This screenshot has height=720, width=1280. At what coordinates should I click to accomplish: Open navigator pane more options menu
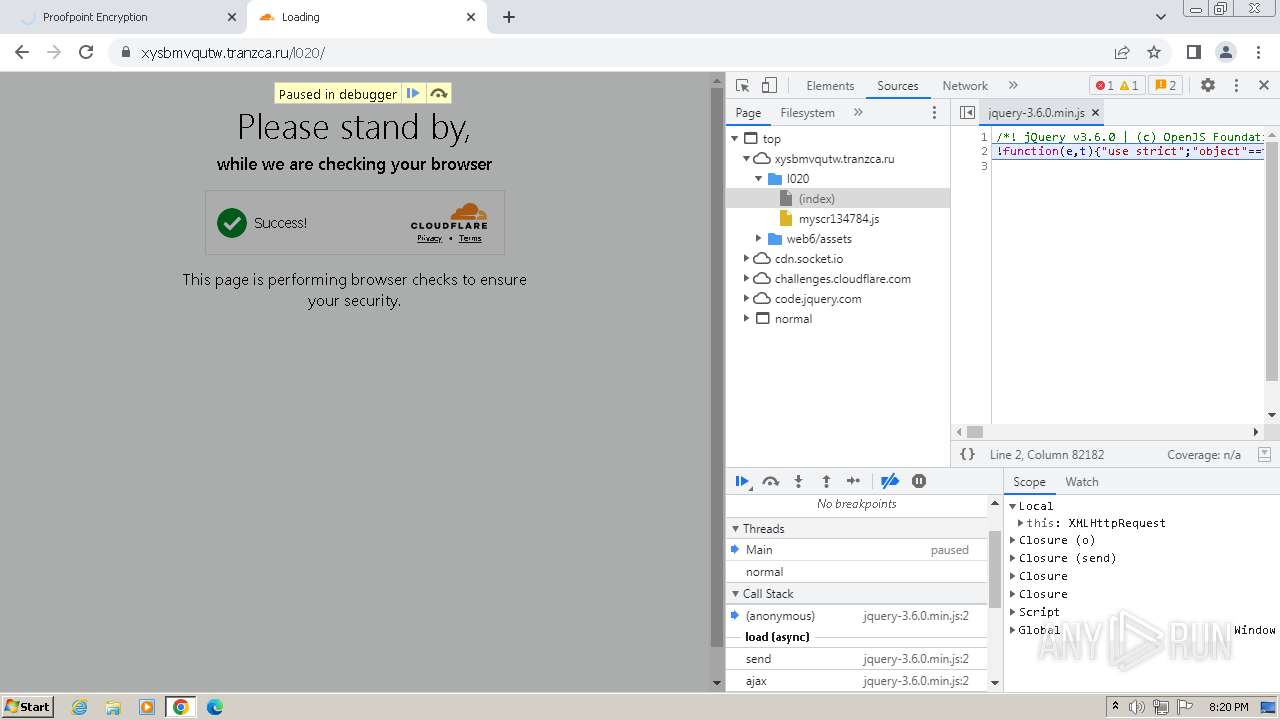[x=935, y=113]
